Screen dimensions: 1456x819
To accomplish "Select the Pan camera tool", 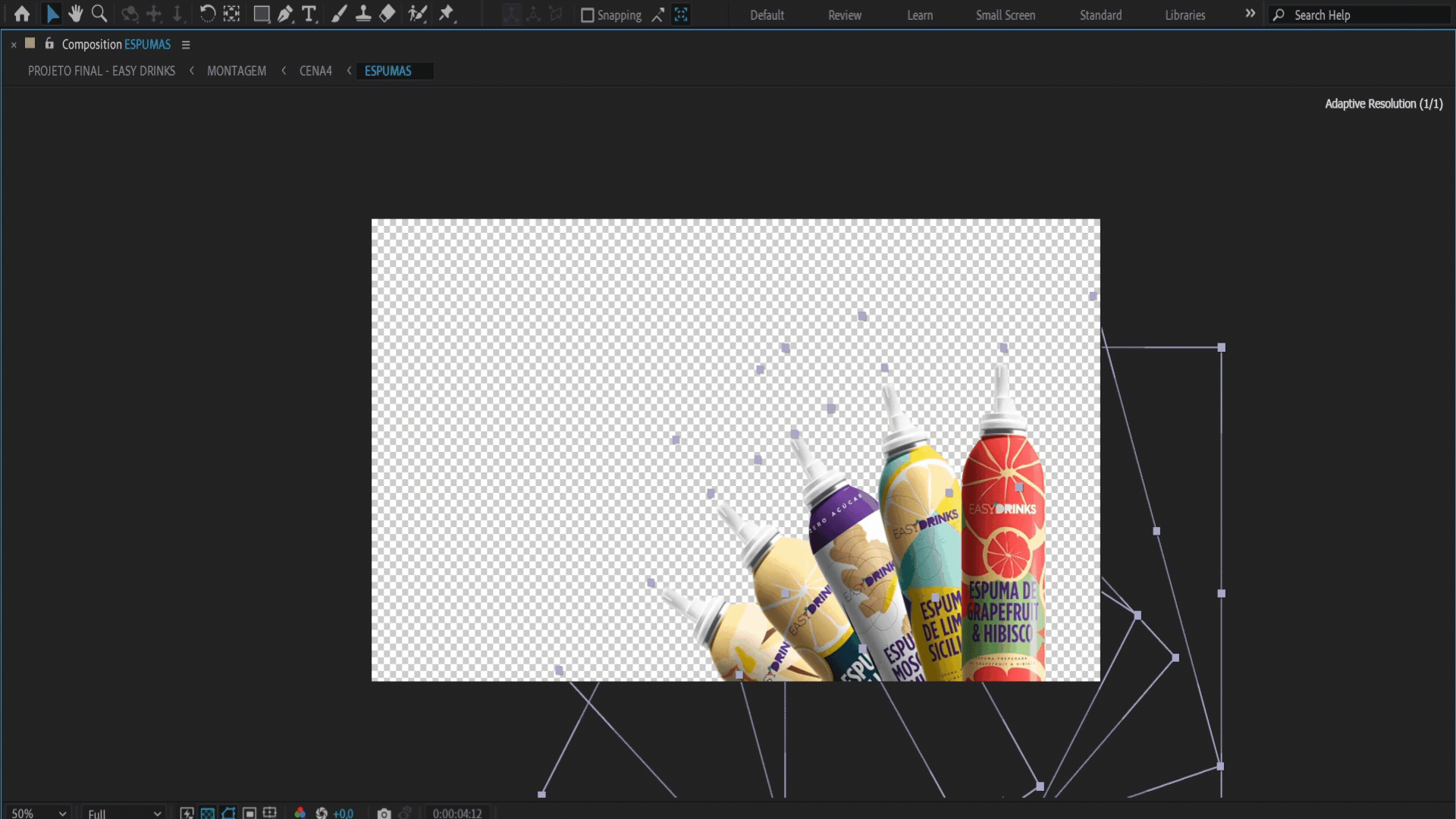I will point(154,14).
